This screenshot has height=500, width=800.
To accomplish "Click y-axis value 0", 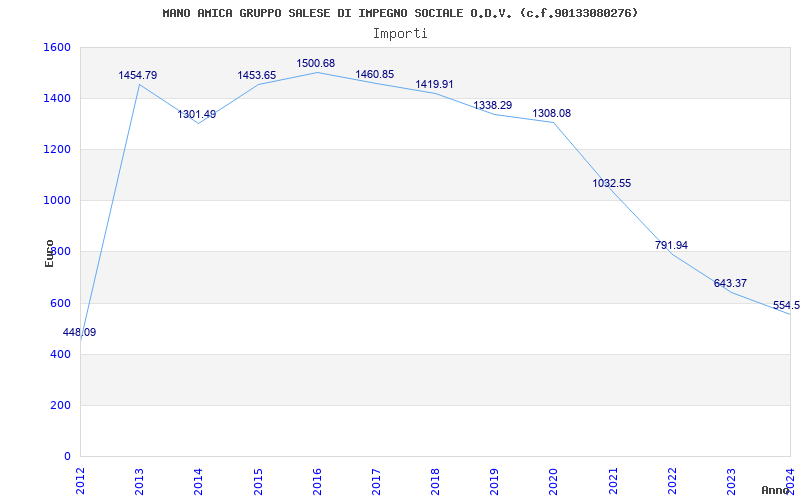I will (x=67, y=457).
